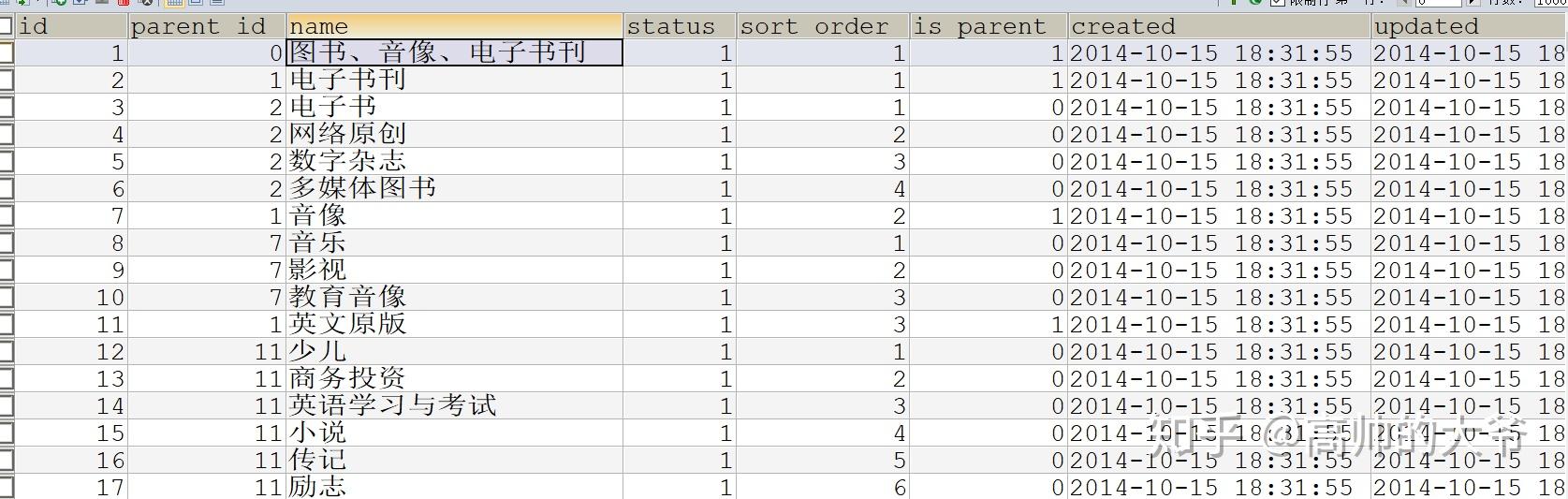The width and height of the screenshot is (1568, 499).
Task: Go to next page arrow
Action: [x=1473, y=3]
